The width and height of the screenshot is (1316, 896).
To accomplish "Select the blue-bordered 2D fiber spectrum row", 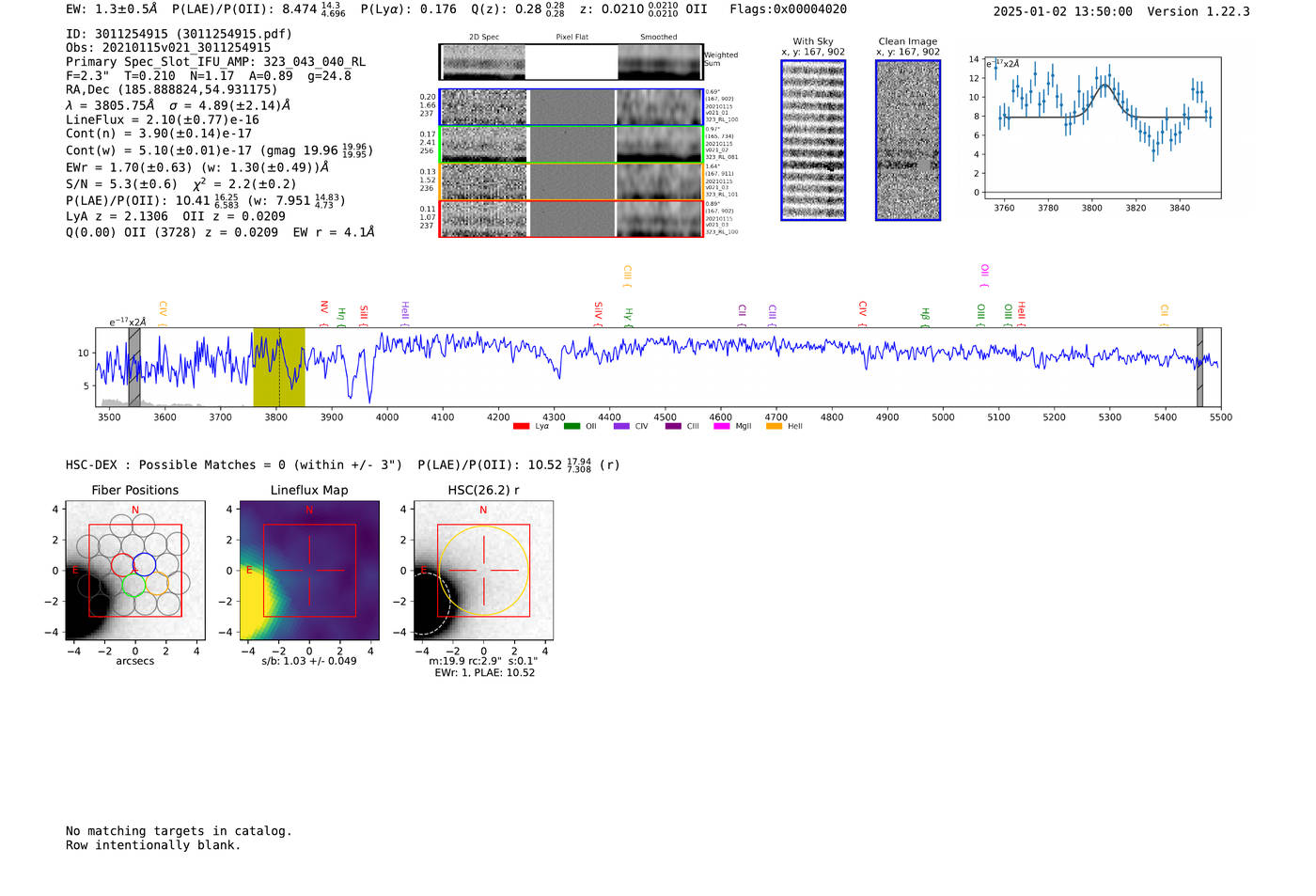I will pyautogui.click(x=571, y=107).
